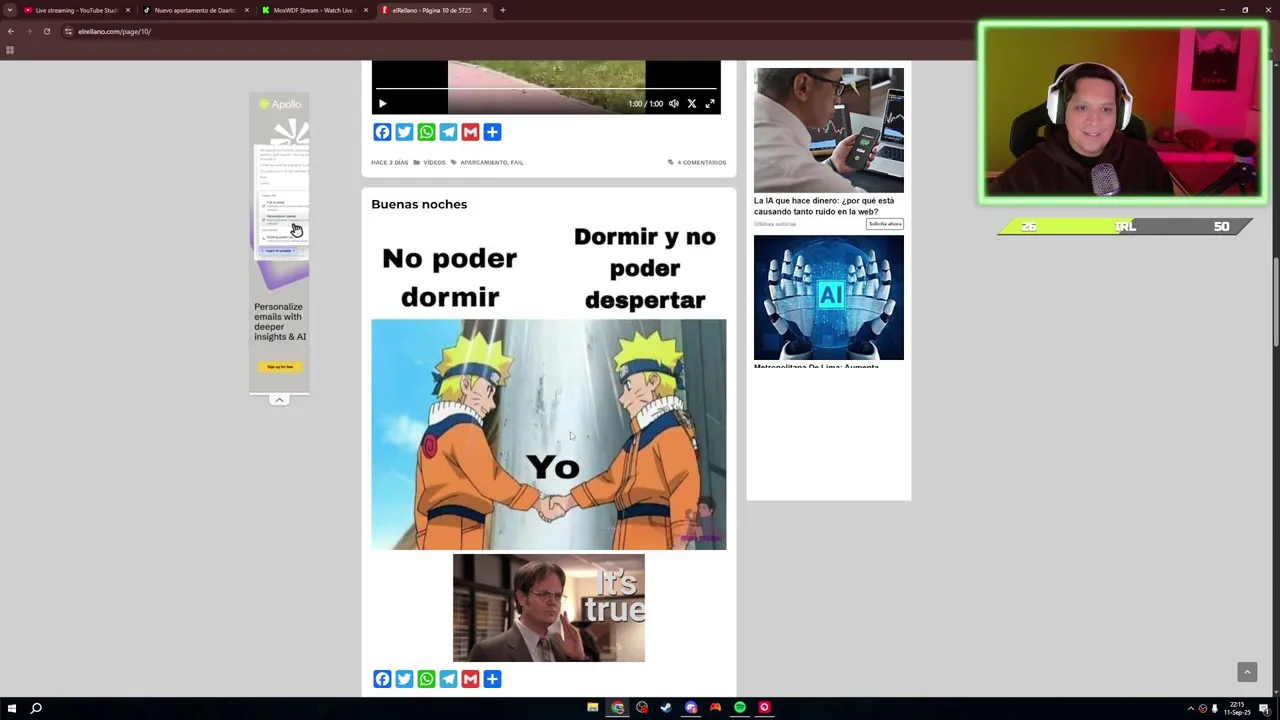Open the Buenas noches post title
Image resolution: width=1280 pixels, height=720 pixels.
click(x=419, y=204)
